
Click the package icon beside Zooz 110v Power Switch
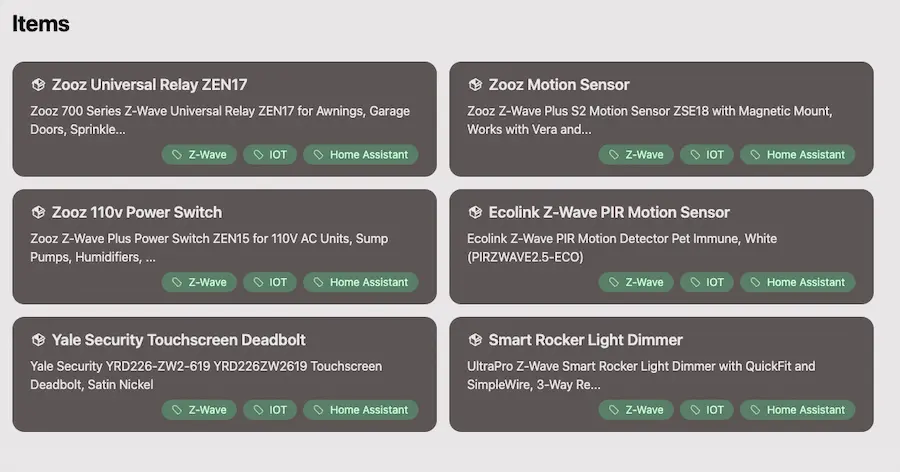click(38, 212)
